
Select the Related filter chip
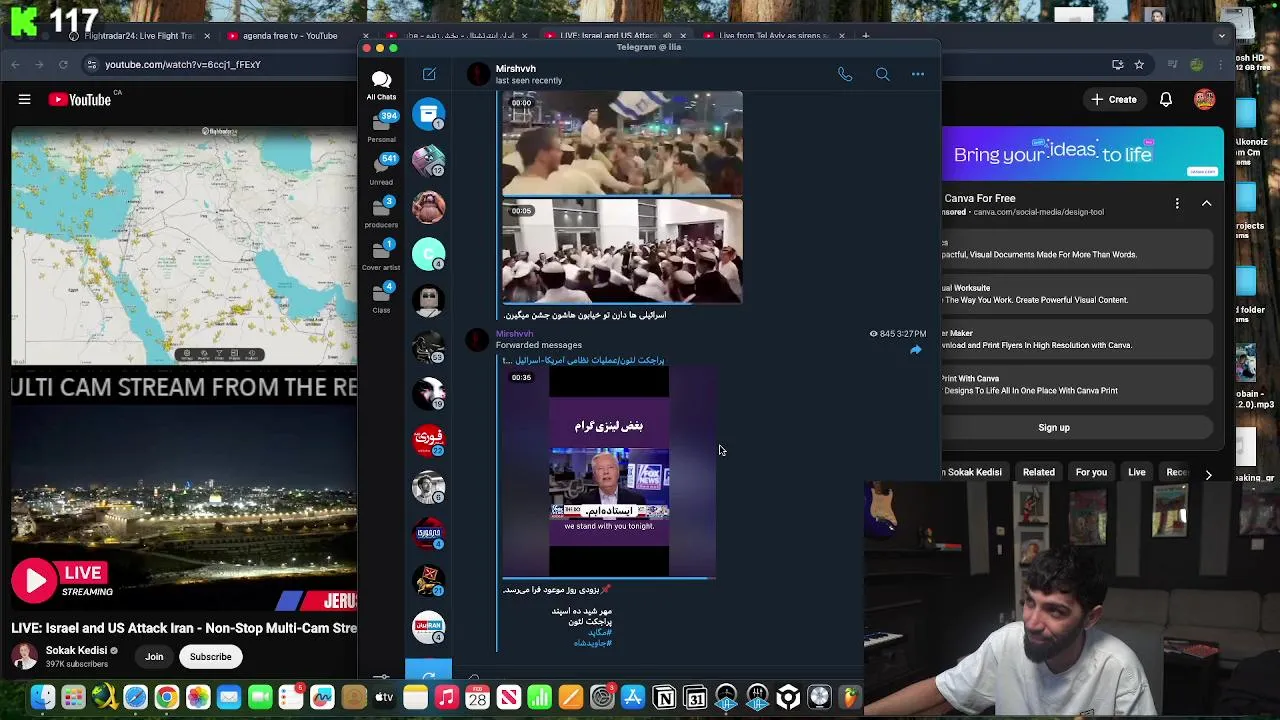point(1038,472)
